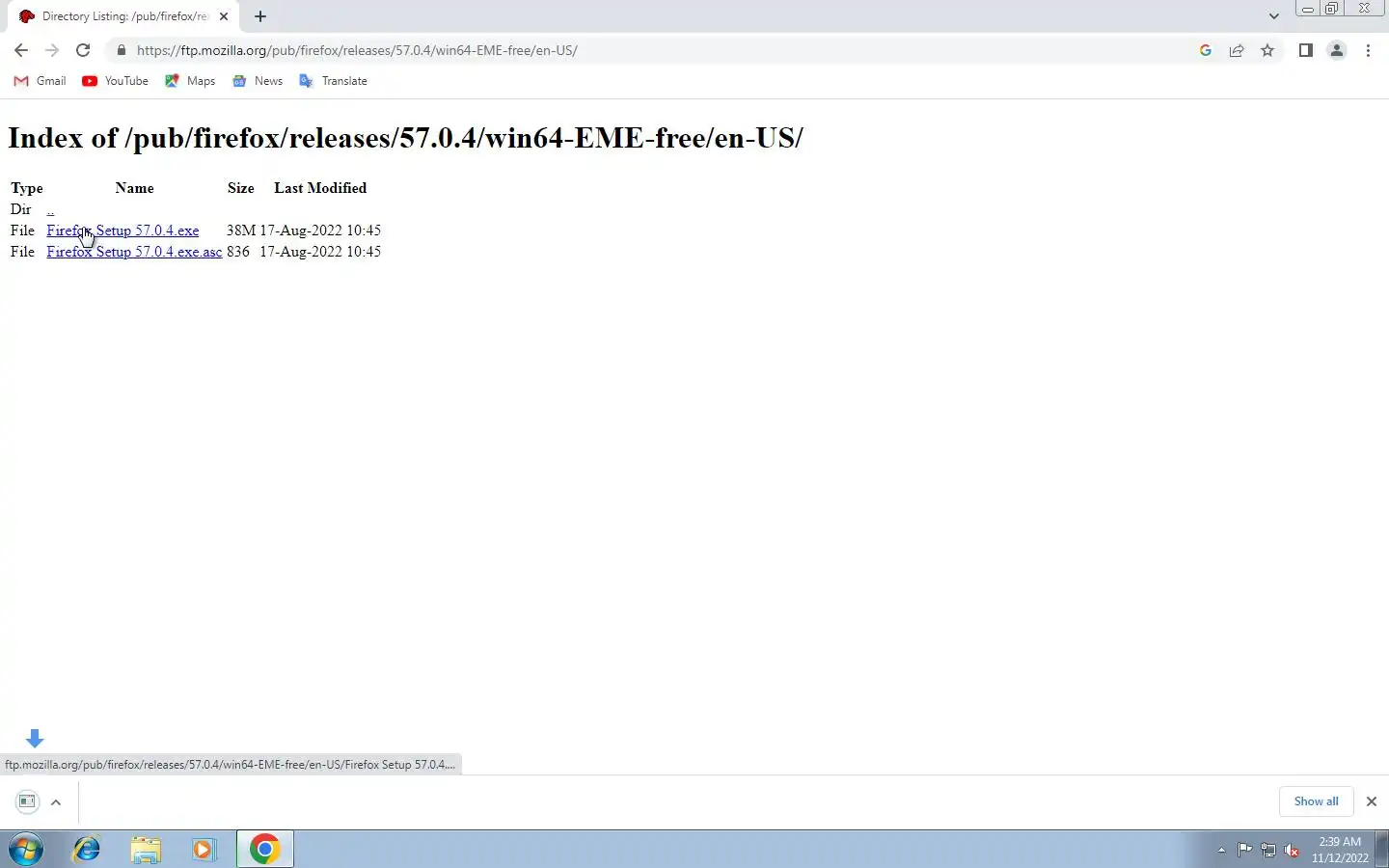
Task: Open a new browser tab
Action: [260, 16]
